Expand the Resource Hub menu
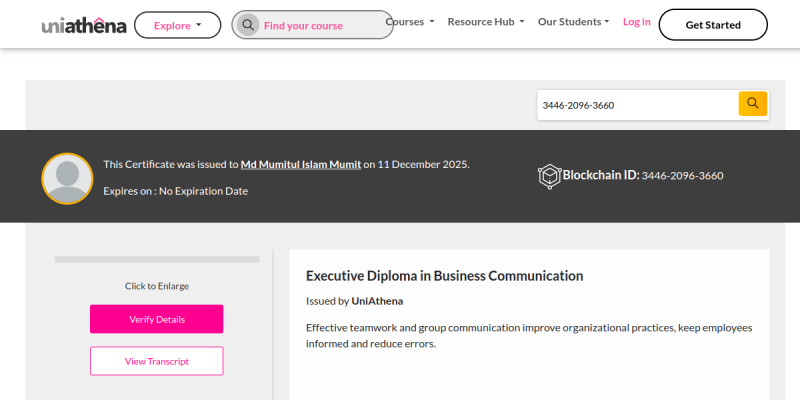800x400 pixels. click(x=486, y=22)
